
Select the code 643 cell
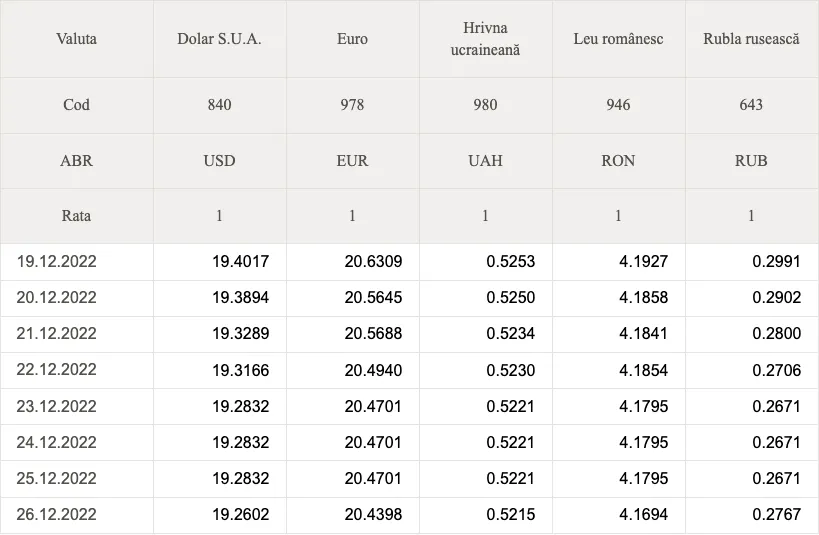click(x=751, y=104)
